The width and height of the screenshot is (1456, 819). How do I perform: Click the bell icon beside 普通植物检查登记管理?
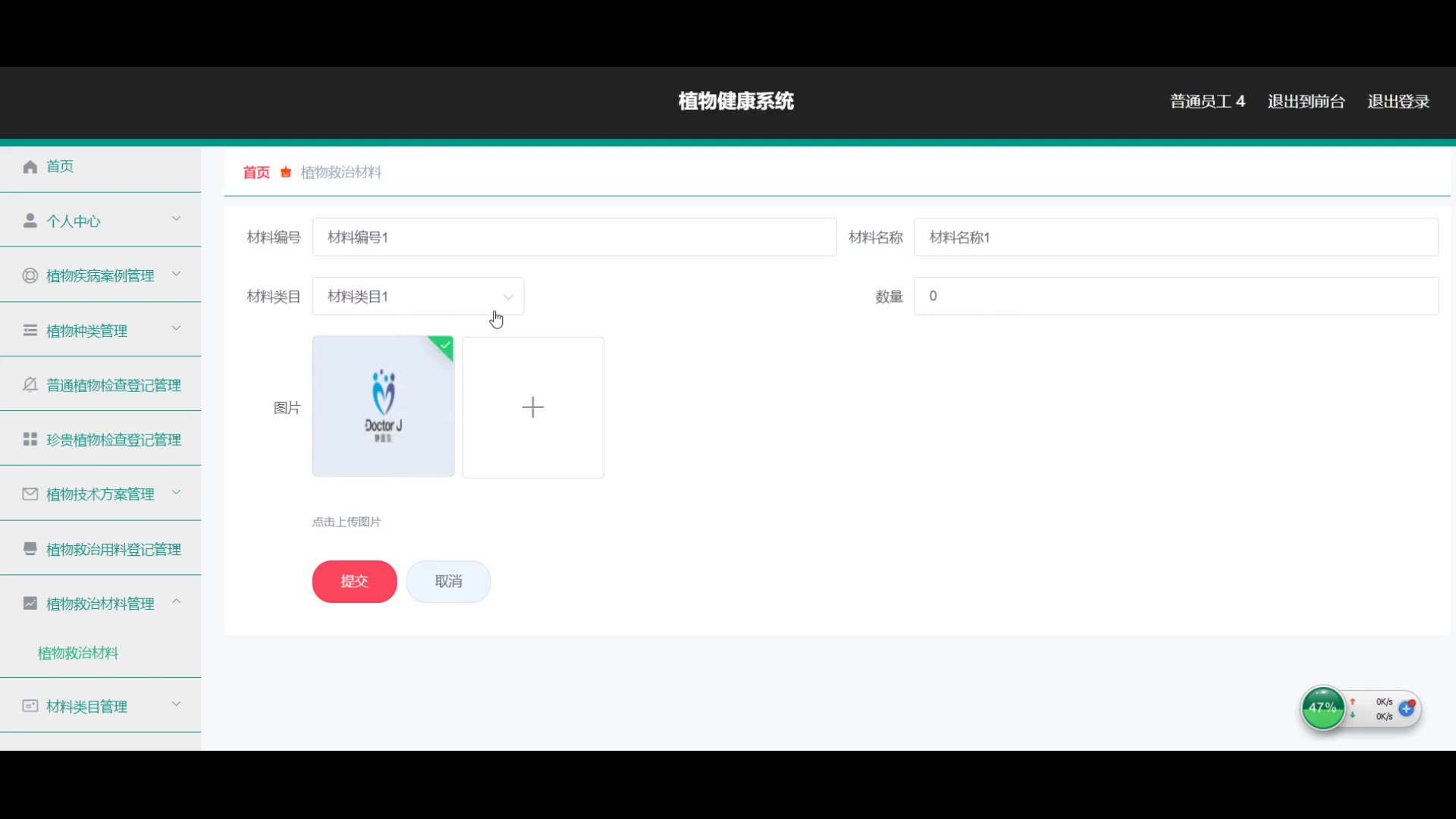[30, 385]
